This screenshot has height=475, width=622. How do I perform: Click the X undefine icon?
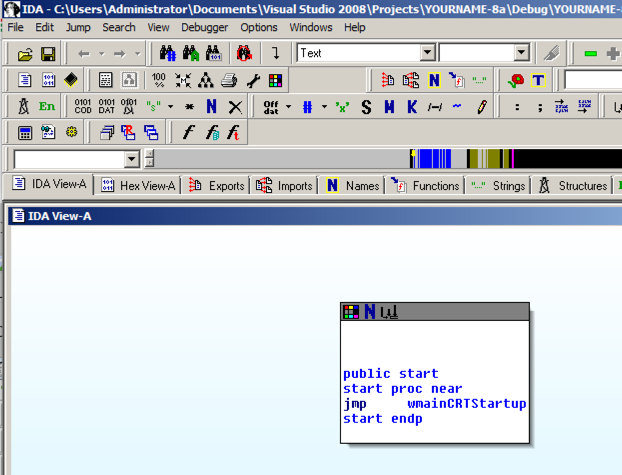235,107
